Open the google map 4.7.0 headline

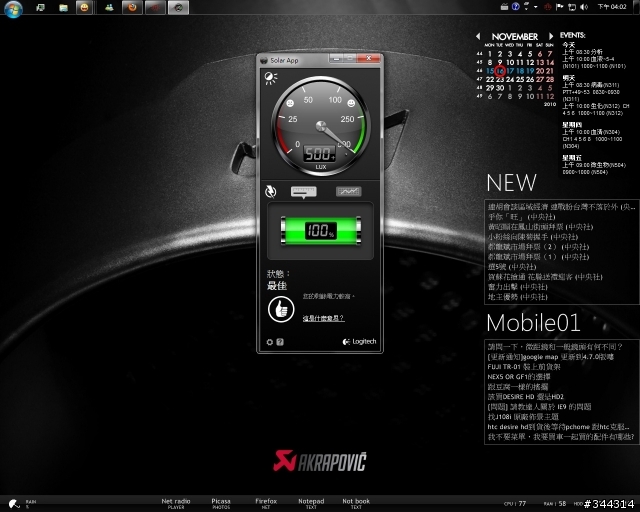[x=550, y=357]
